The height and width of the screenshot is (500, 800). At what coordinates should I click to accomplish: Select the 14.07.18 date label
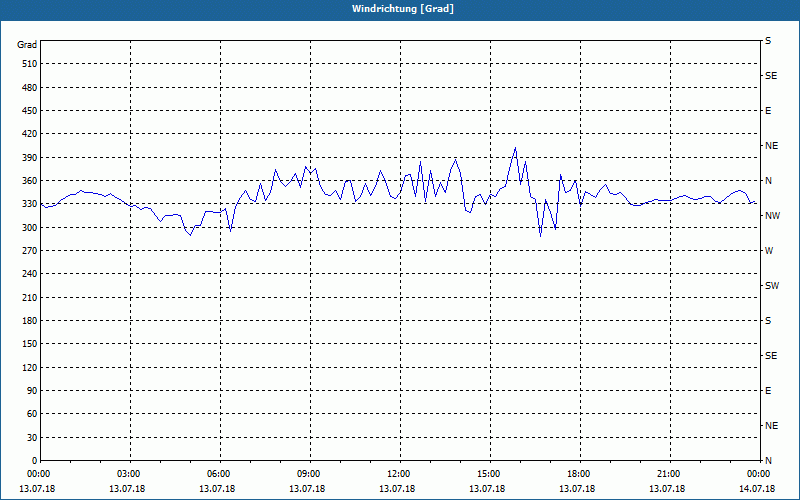(757, 489)
